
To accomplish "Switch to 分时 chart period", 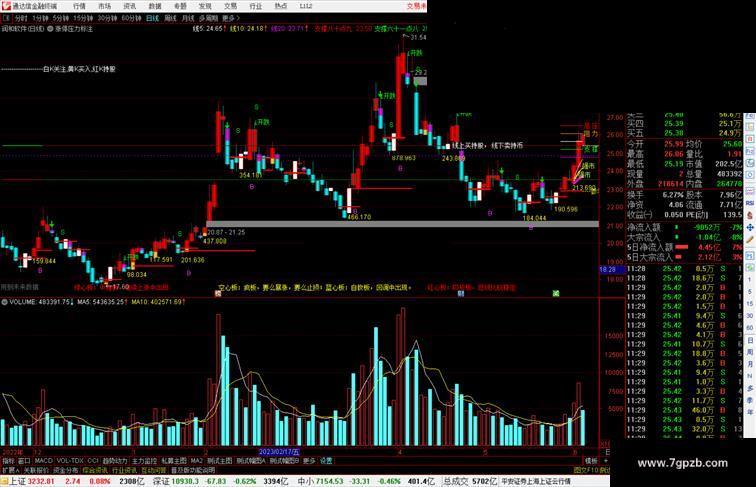I will tap(21, 18).
